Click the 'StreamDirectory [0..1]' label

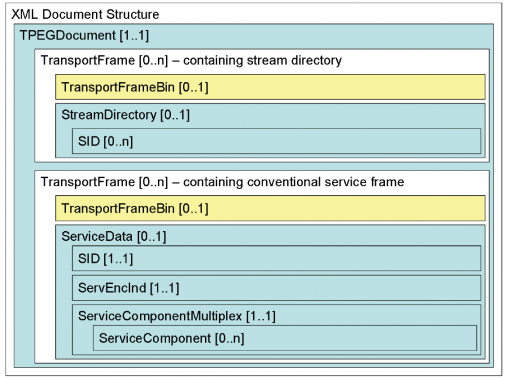pyautogui.click(x=125, y=115)
